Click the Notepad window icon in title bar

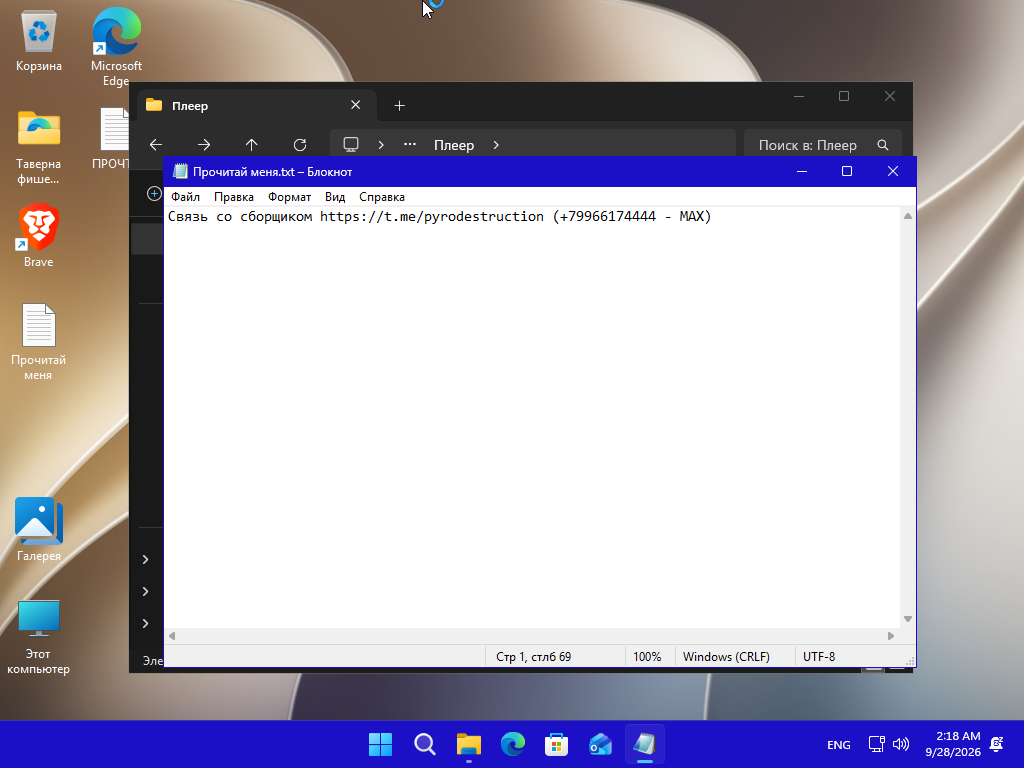(180, 172)
